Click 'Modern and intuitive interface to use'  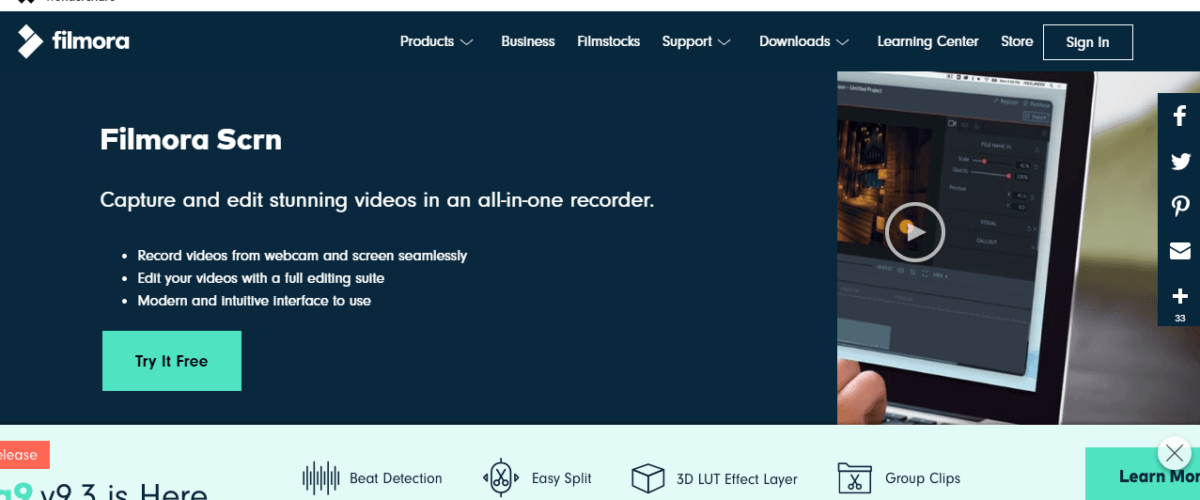[254, 300]
